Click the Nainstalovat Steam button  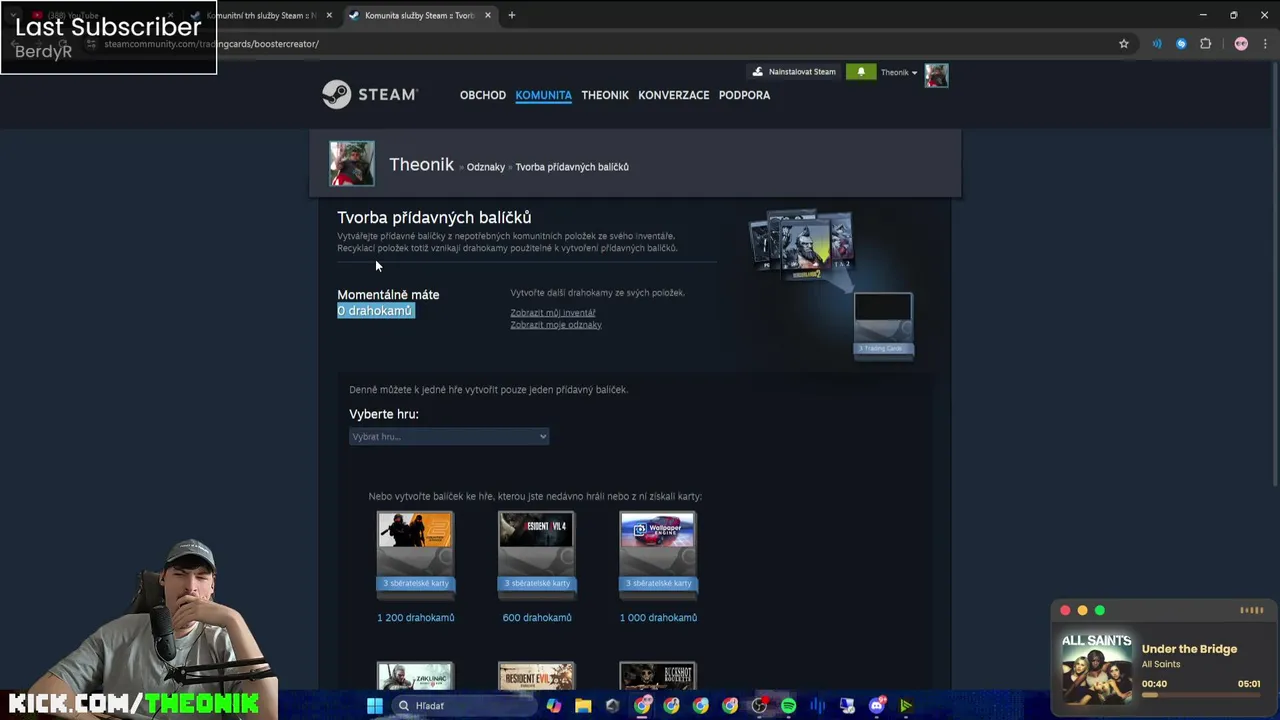794,72
